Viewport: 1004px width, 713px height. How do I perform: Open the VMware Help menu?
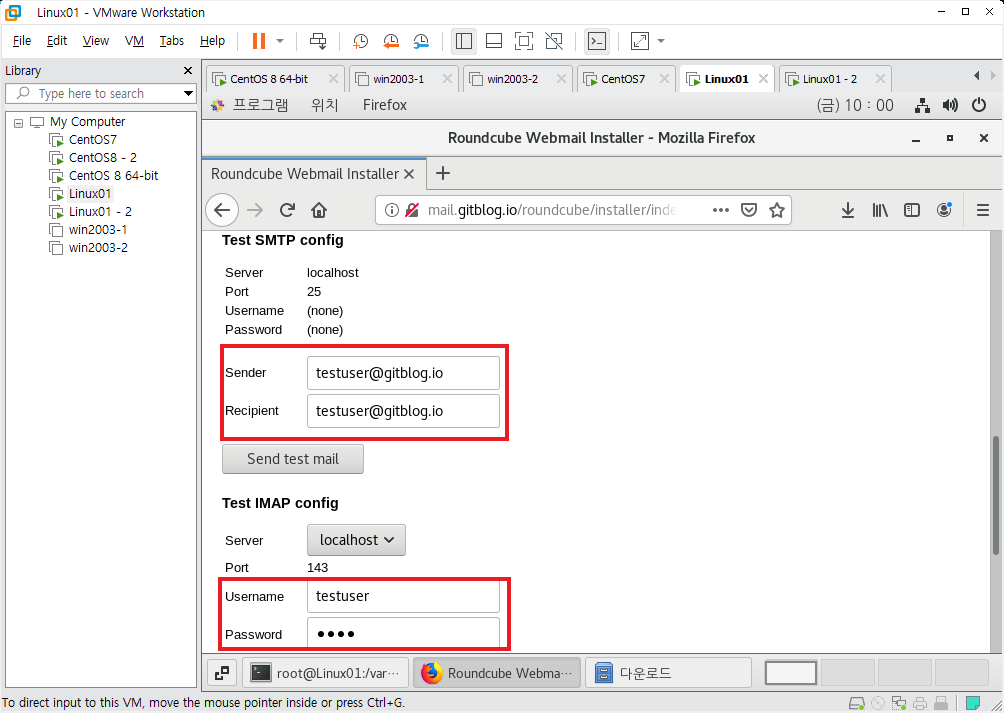point(212,40)
